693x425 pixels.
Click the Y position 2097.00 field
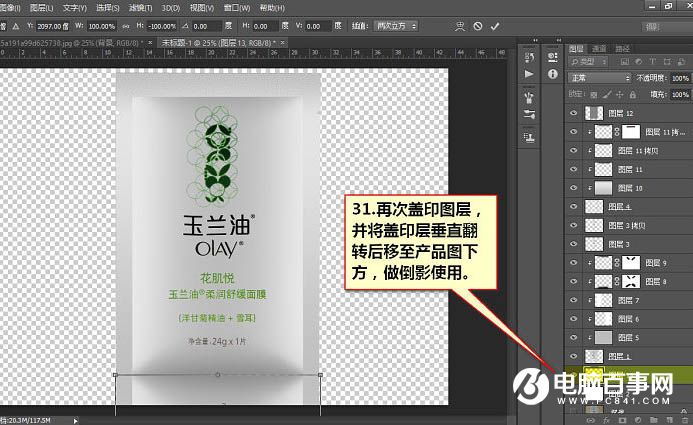[53, 27]
